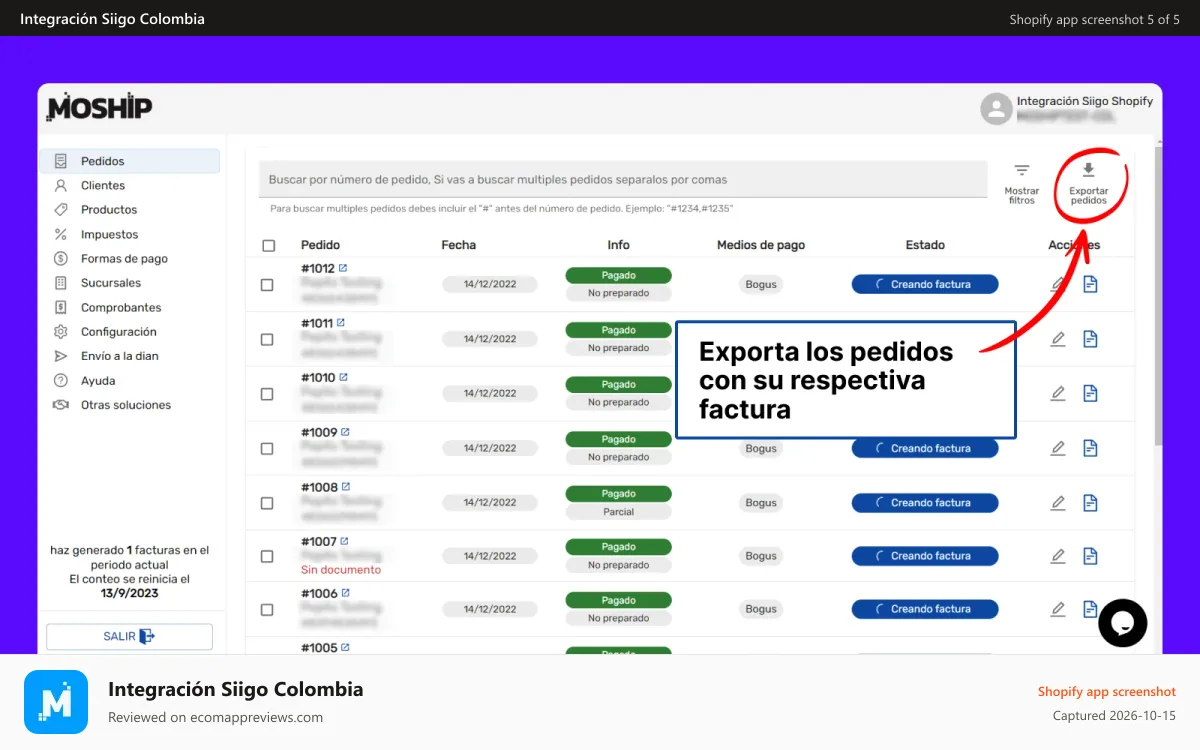Screen dimensions: 1200x750
Task: Click the SALIR logout button
Action: pyautogui.click(x=130, y=636)
